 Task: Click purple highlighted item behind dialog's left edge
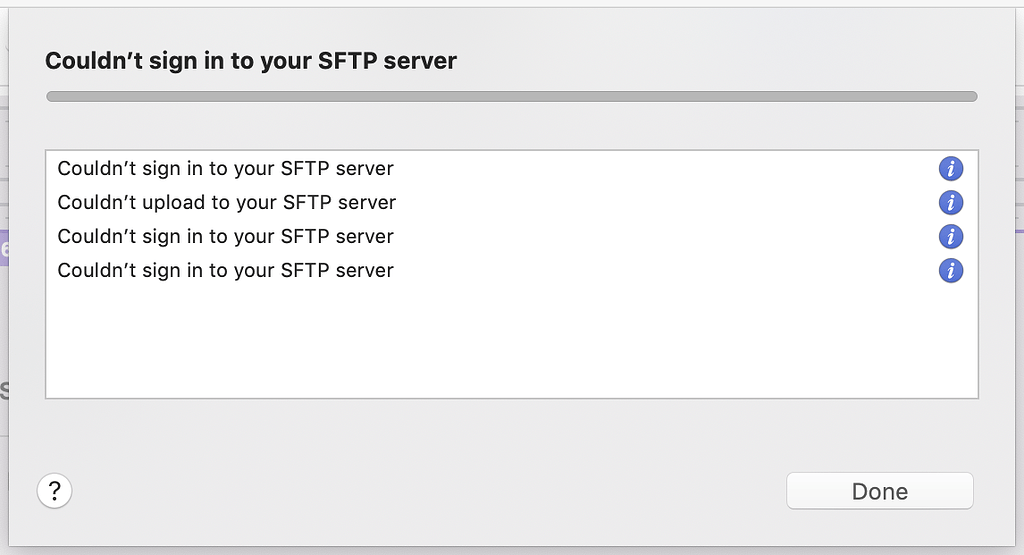click(x=4, y=249)
